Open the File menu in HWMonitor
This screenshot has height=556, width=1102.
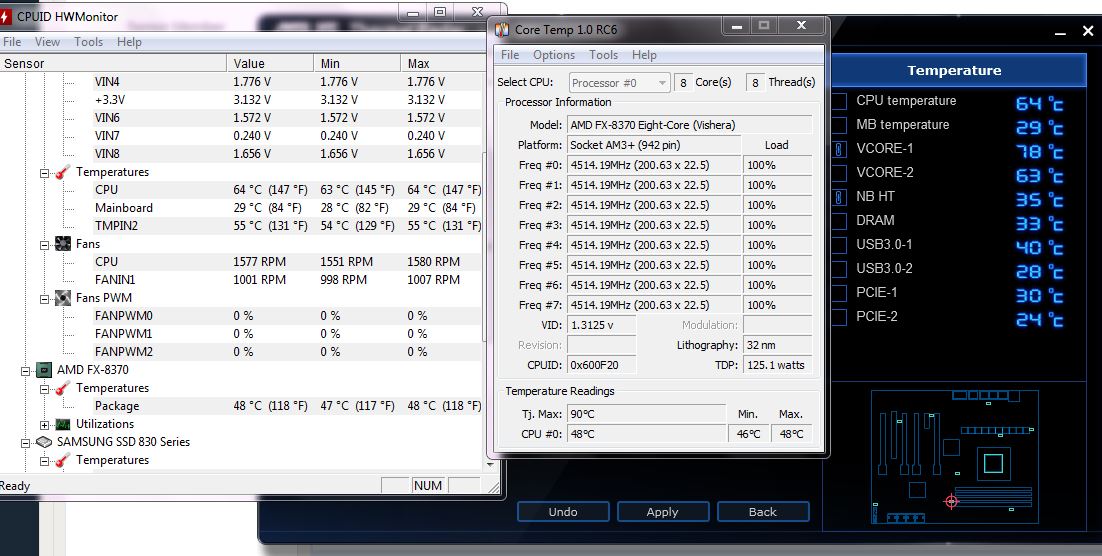coord(12,42)
